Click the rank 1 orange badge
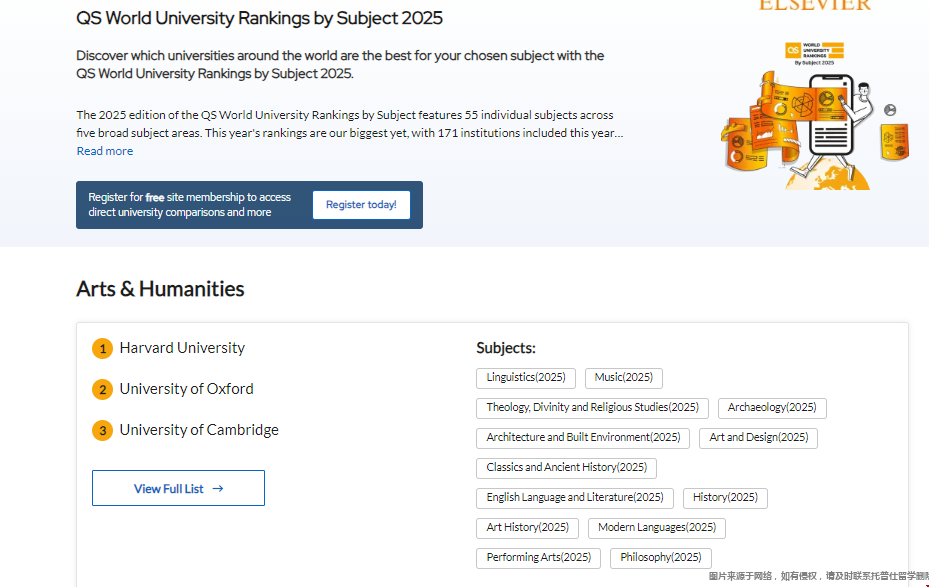Image resolution: width=929 pixels, height=587 pixels. (x=102, y=348)
